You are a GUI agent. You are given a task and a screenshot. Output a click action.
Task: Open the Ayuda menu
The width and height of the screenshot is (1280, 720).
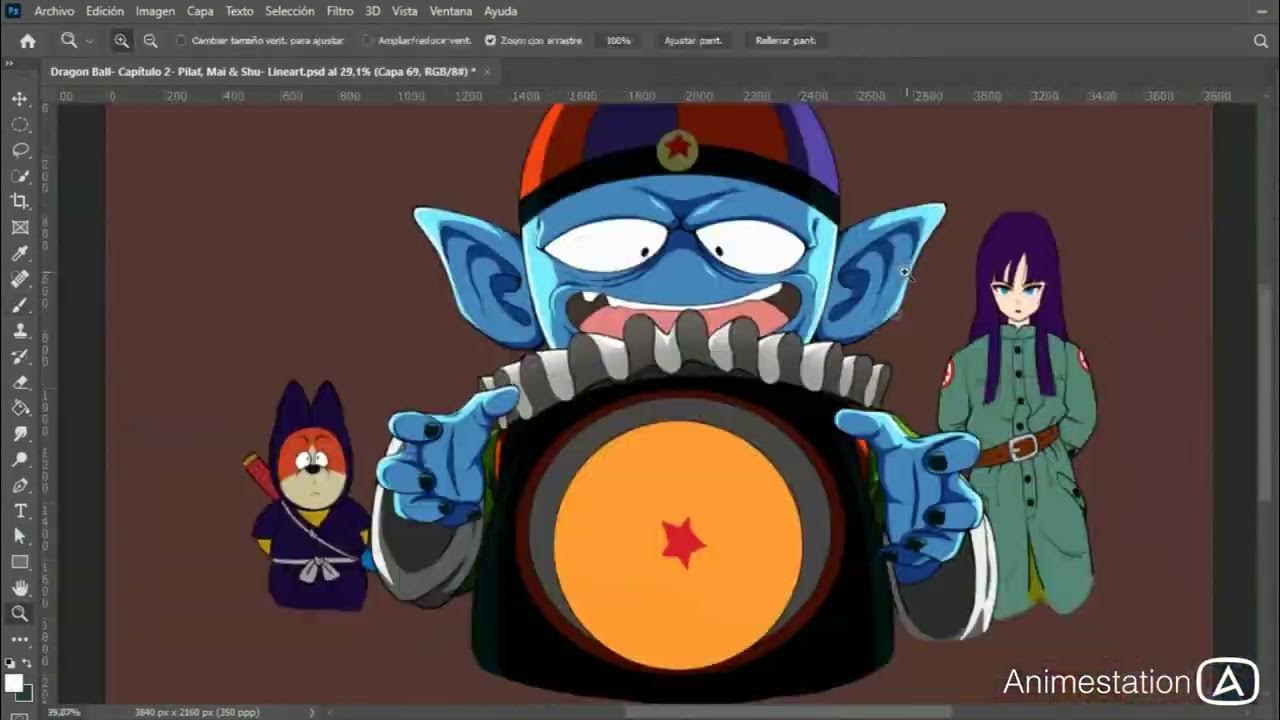(x=501, y=11)
